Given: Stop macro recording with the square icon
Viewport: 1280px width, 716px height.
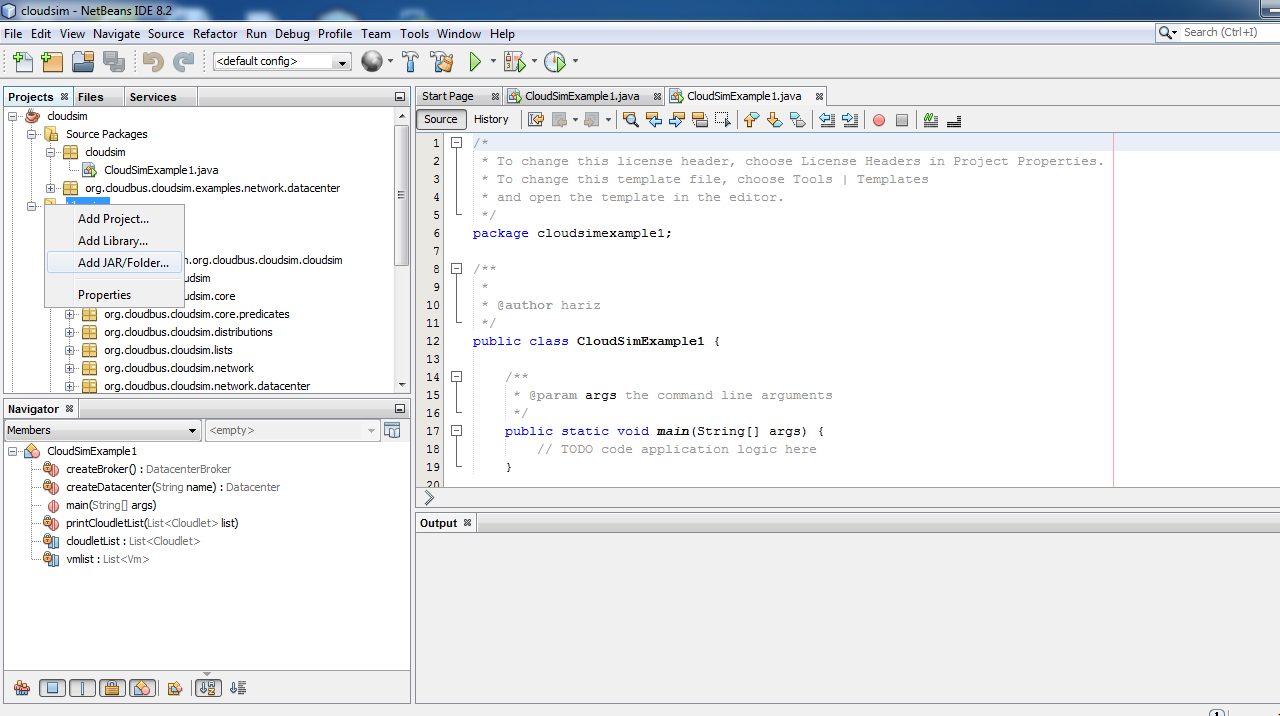Looking at the screenshot, I should 902,120.
